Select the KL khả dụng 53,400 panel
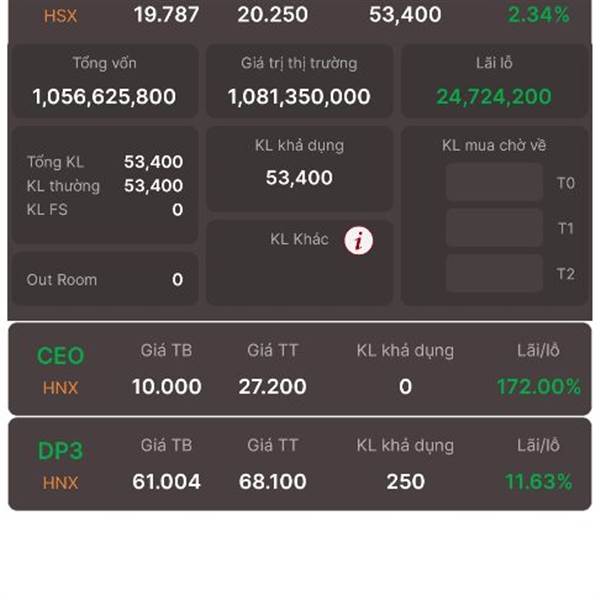This screenshot has height=600, width=600. click(x=300, y=168)
